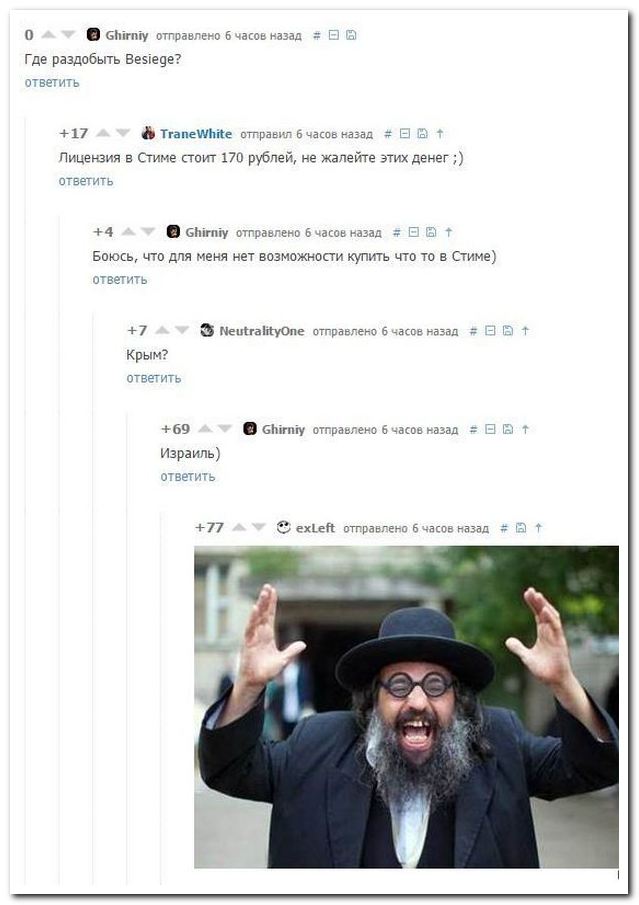Screen dimensions: 639x905
Task: Collapse the +4 Ghirniy comment branch
Action: [413, 233]
